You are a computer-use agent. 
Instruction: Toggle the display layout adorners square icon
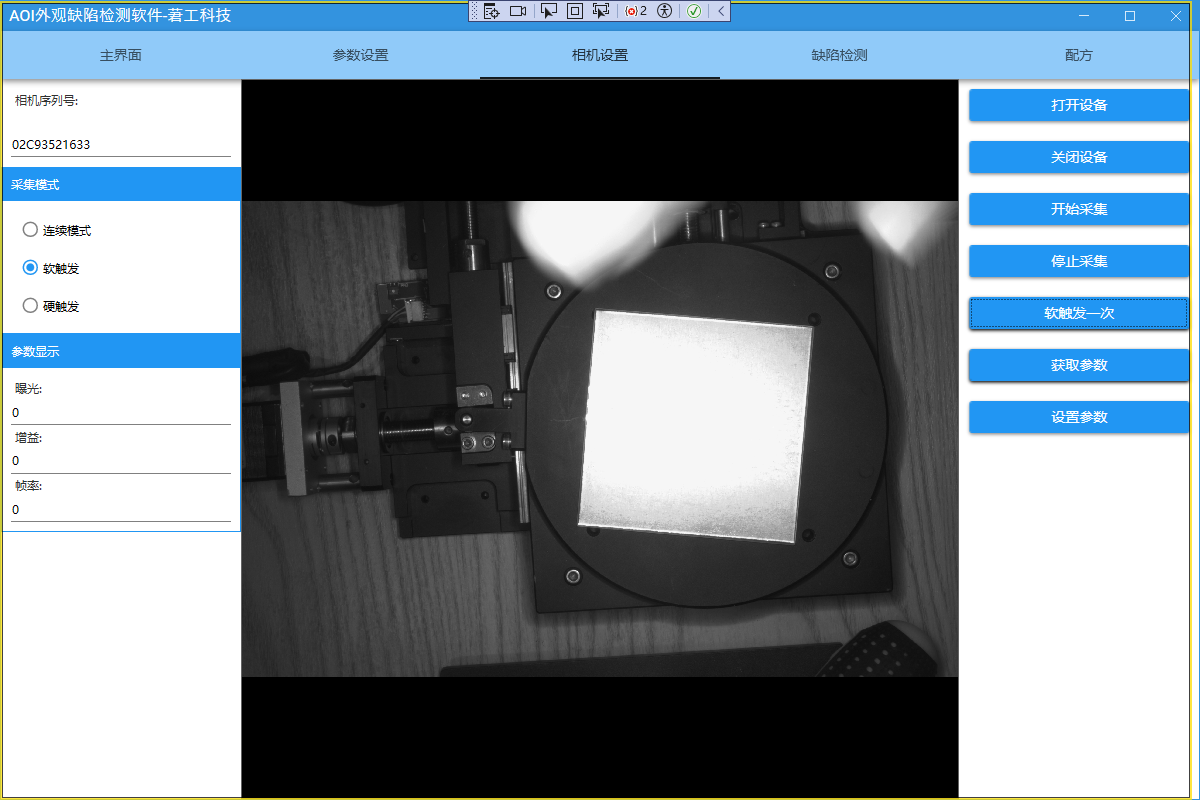[575, 11]
